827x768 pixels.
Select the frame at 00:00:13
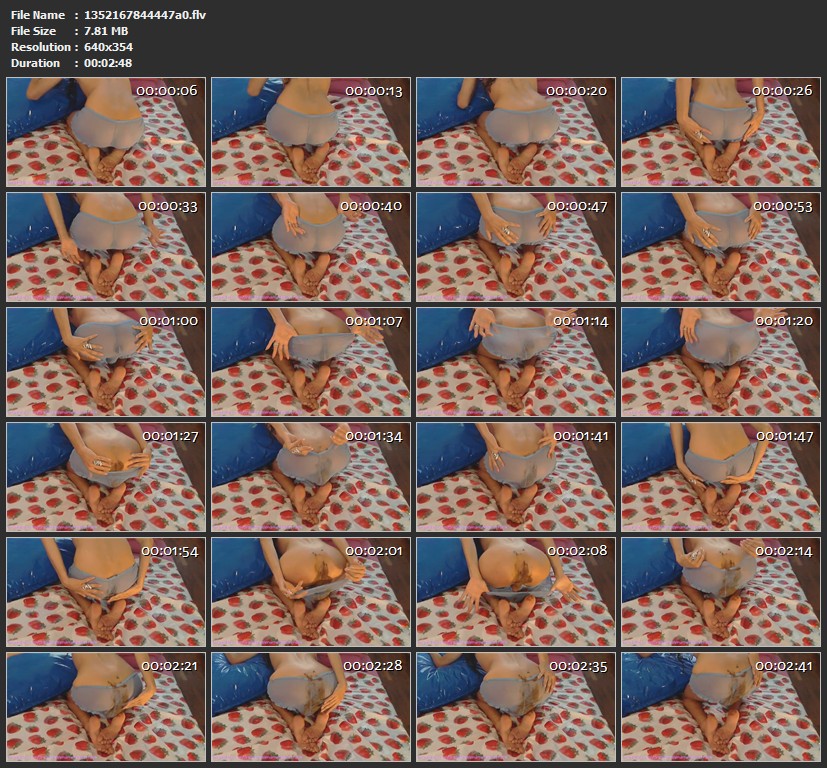(310, 131)
